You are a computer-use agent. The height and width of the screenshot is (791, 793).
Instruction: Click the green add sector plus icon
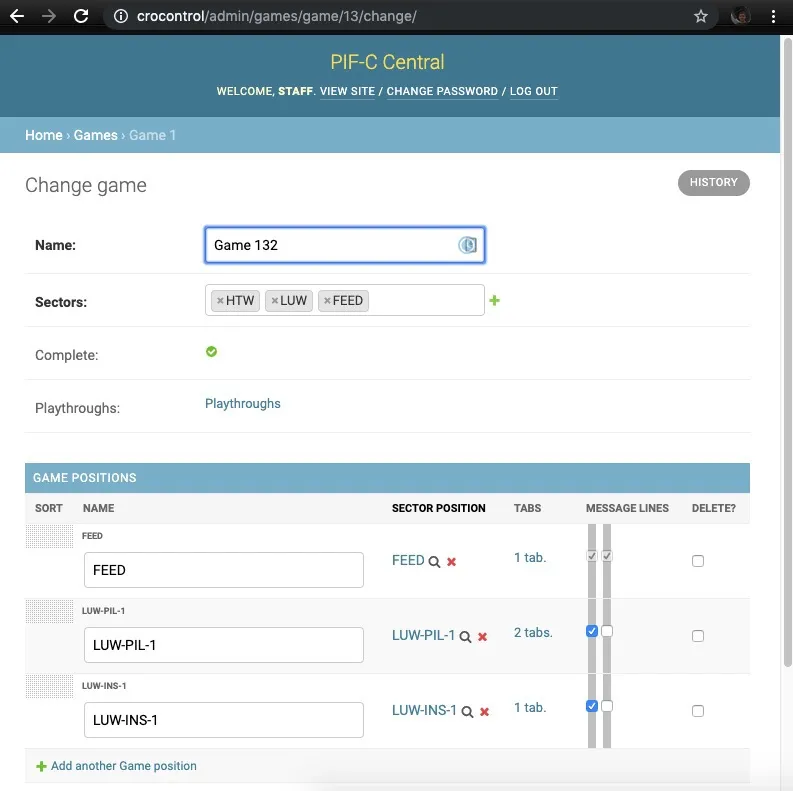pos(494,301)
